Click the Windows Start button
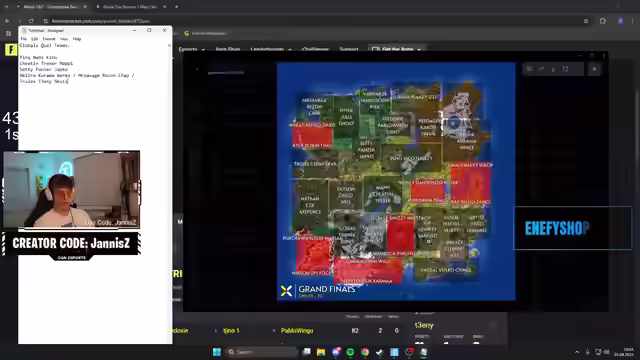 217,352
